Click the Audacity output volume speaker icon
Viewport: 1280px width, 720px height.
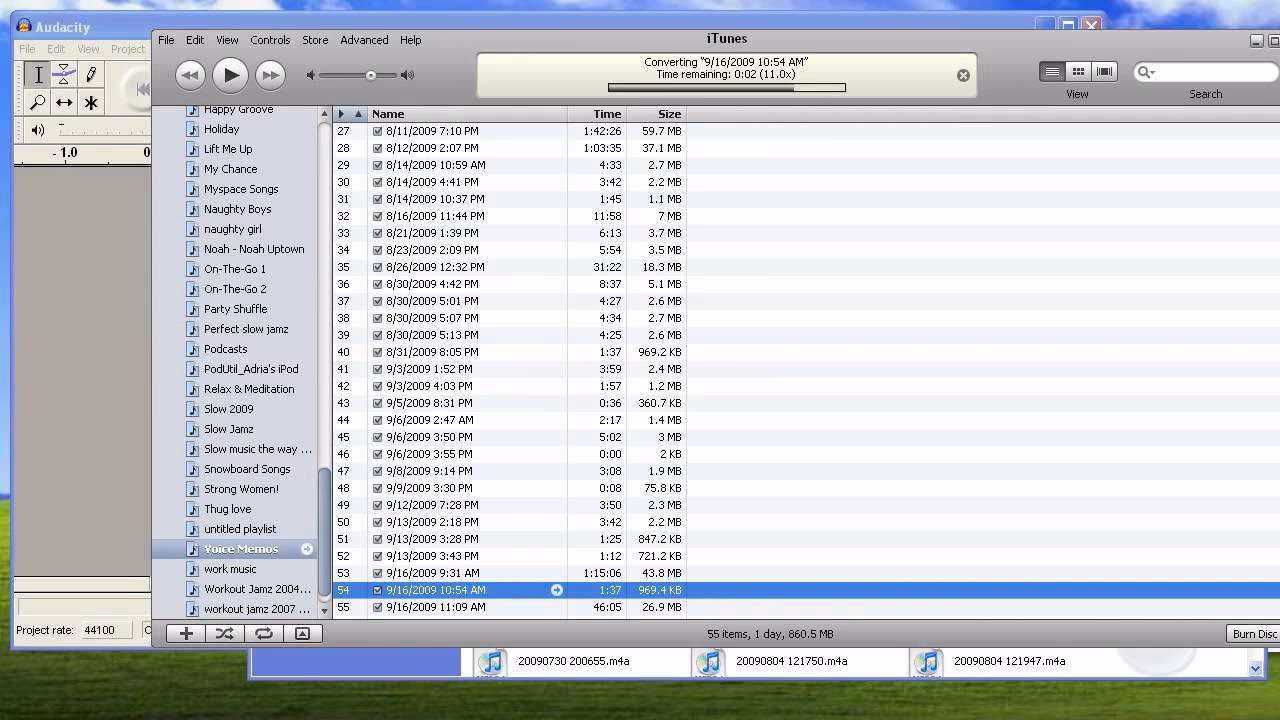tap(38, 130)
